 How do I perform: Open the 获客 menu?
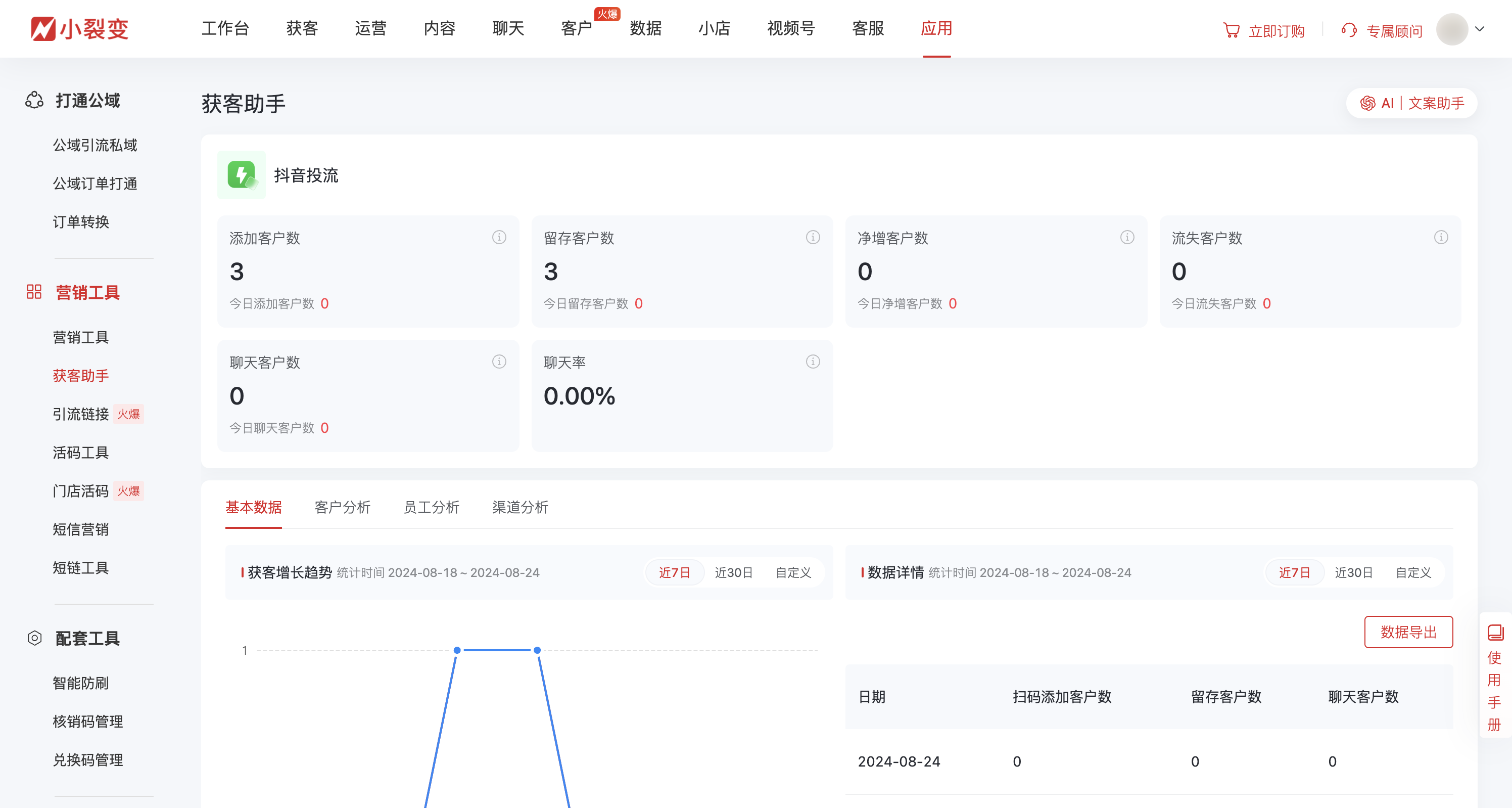click(302, 28)
